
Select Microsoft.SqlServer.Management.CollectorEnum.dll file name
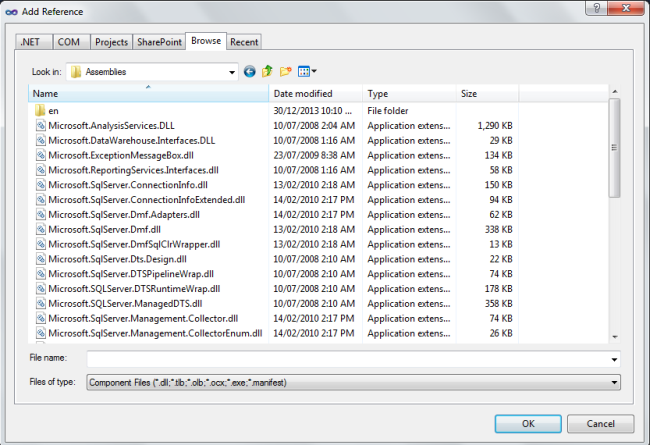[x=155, y=333]
